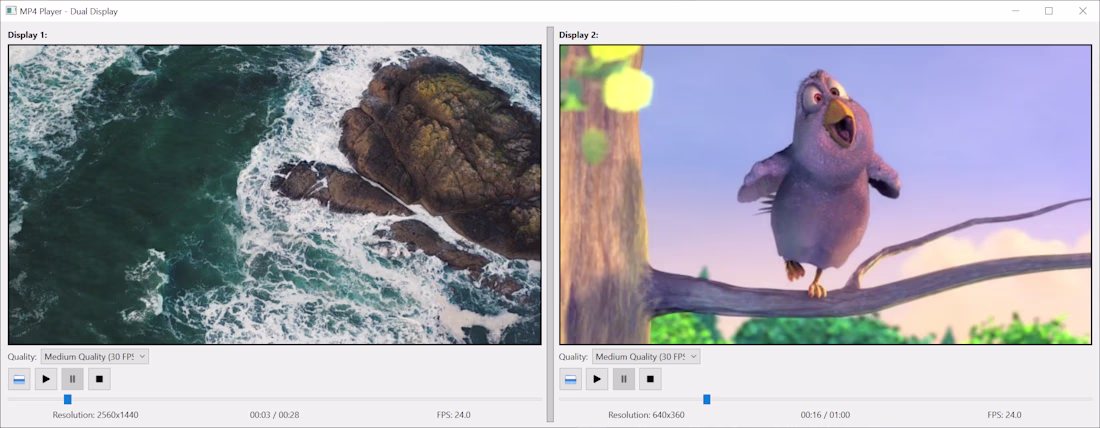Click the 'FPS: 24.0' text under Display 1

click(453, 415)
